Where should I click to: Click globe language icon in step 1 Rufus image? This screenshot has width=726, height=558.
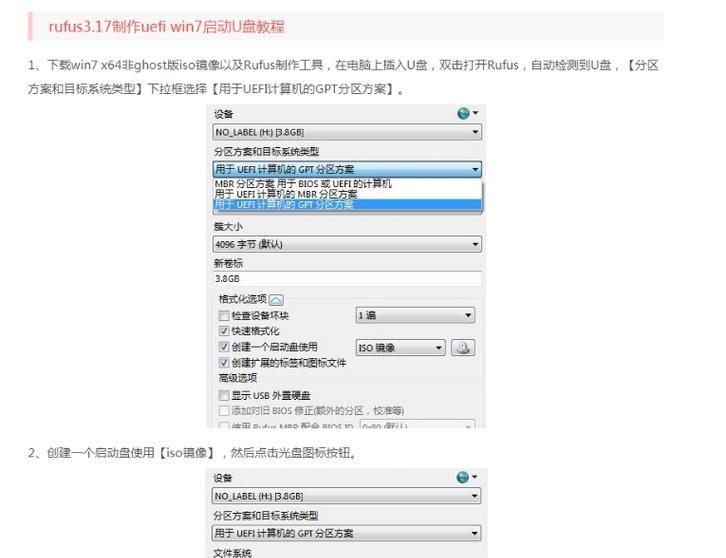point(463,113)
